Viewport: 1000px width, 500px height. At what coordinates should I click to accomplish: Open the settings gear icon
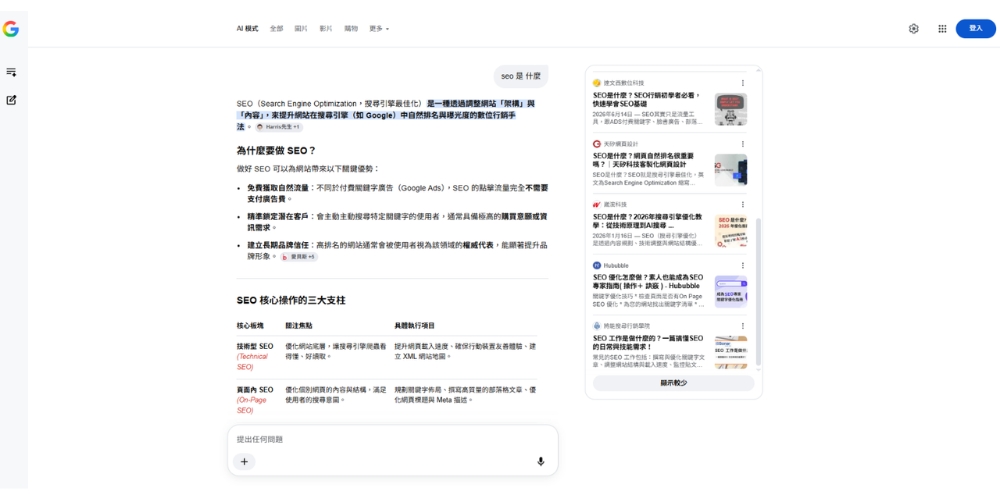tap(913, 29)
